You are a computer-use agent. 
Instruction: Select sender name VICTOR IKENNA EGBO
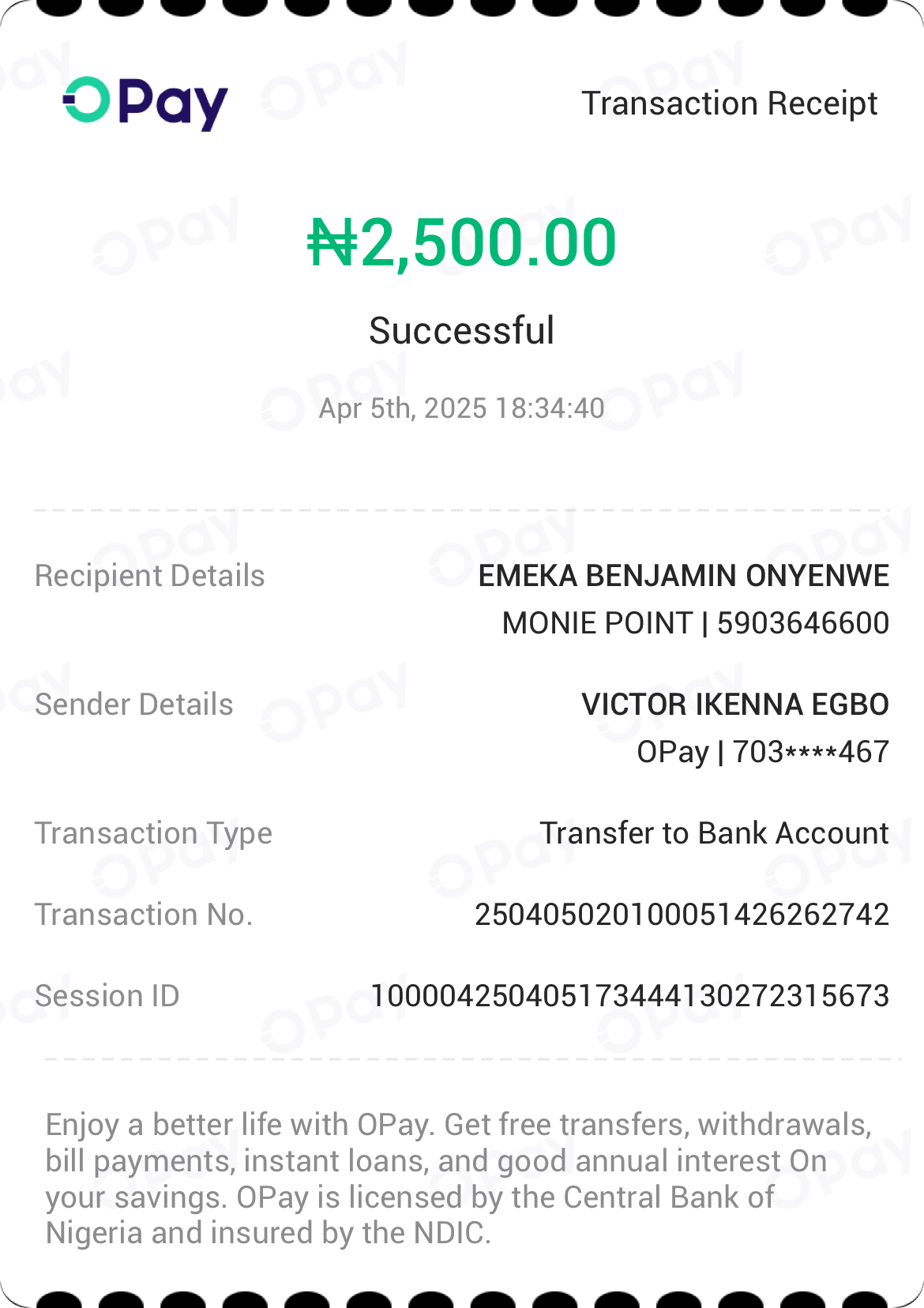(735, 705)
